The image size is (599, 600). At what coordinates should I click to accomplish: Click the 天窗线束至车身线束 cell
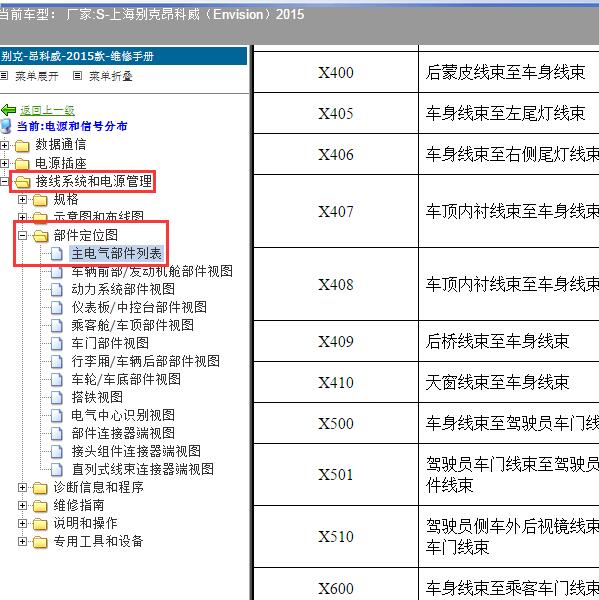(x=509, y=382)
